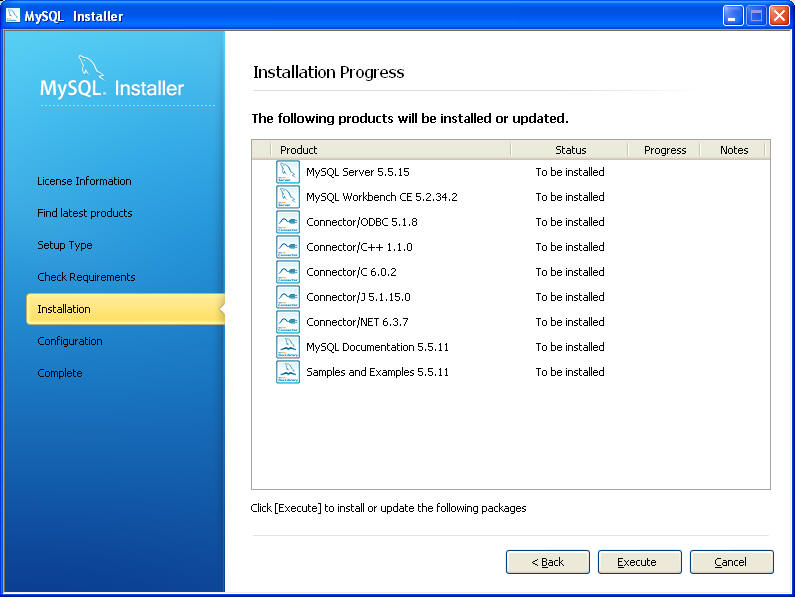The height and width of the screenshot is (597, 795).
Task: Select the Connector/C++ 1.1.0 icon
Action: [x=288, y=247]
